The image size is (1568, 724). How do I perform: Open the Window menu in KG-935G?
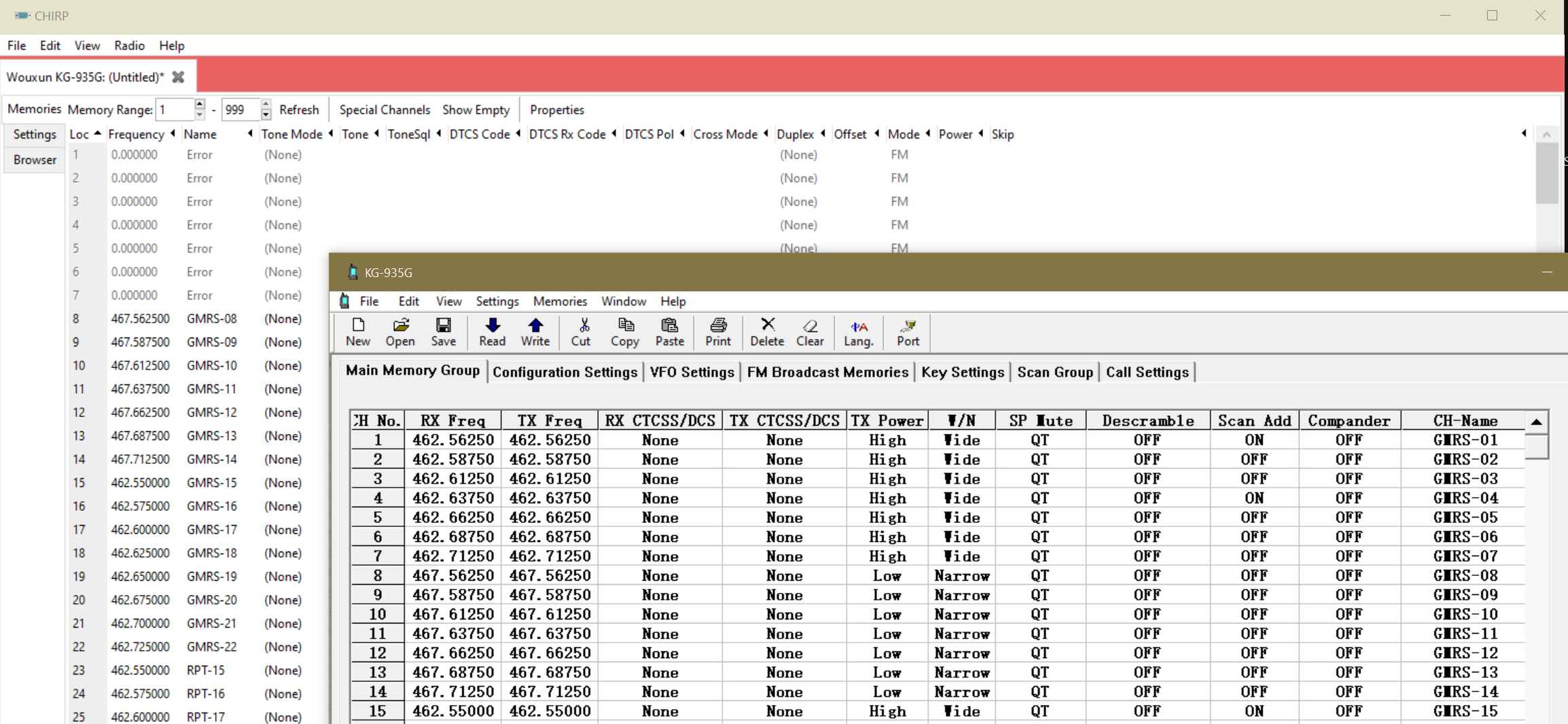pyautogui.click(x=624, y=301)
